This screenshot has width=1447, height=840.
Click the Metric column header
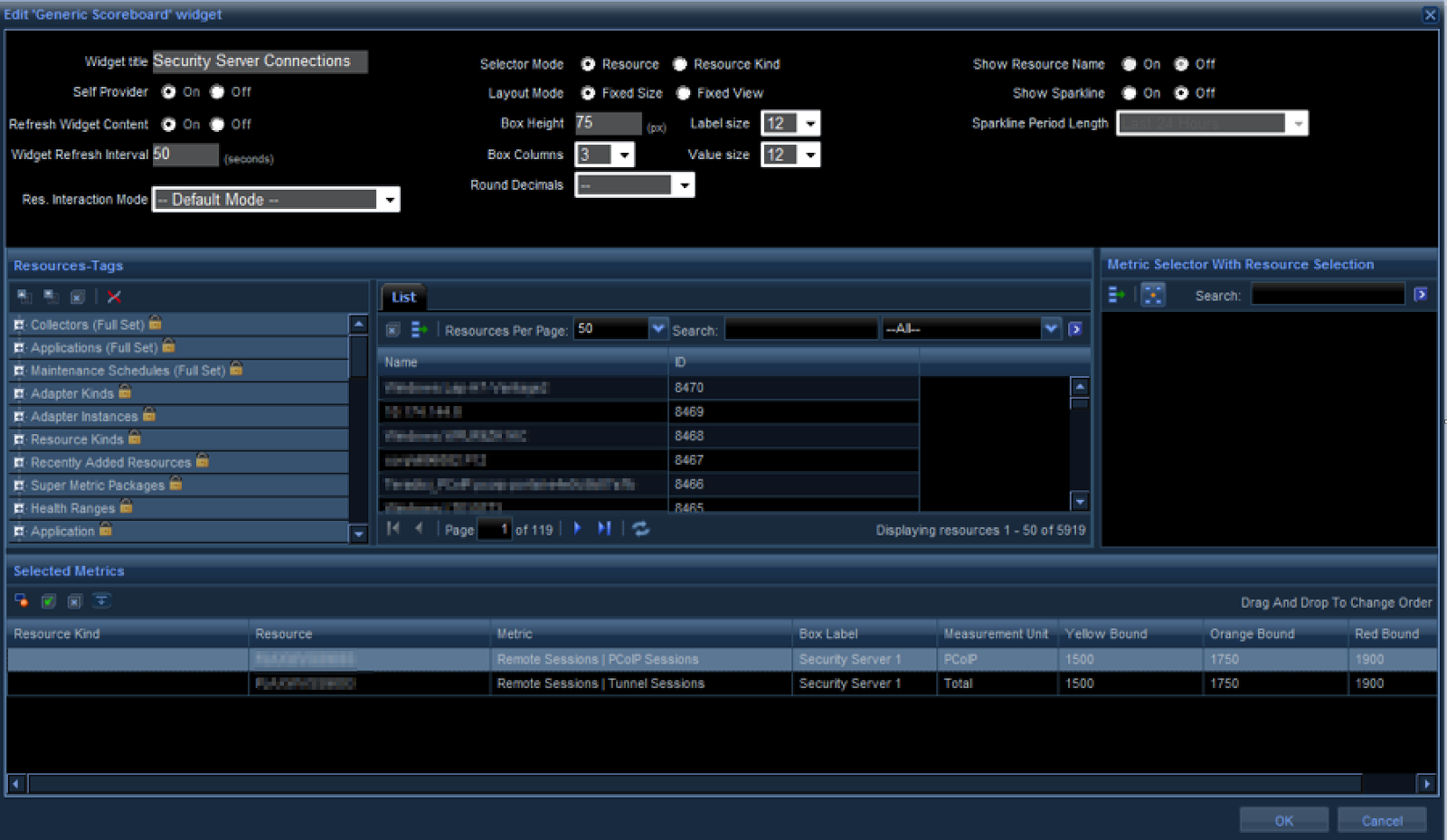pos(639,634)
